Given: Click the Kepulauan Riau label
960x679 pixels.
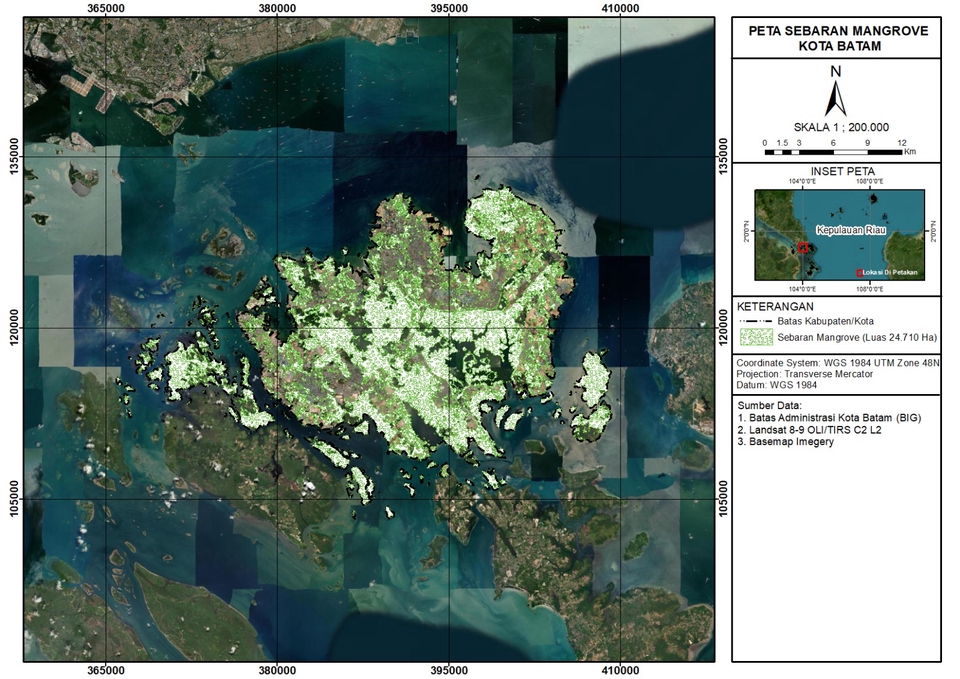Looking at the screenshot, I should tap(852, 229).
